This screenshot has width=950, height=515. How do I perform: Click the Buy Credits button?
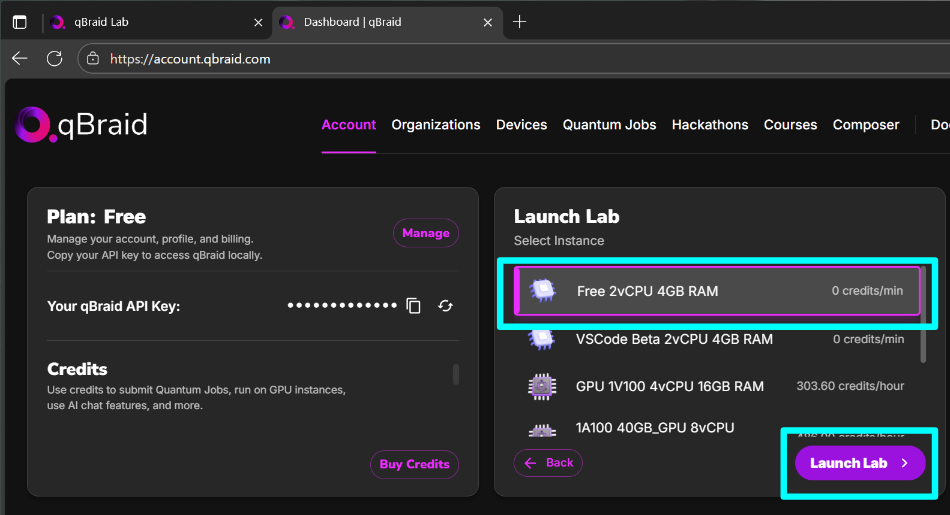click(x=414, y=464)
